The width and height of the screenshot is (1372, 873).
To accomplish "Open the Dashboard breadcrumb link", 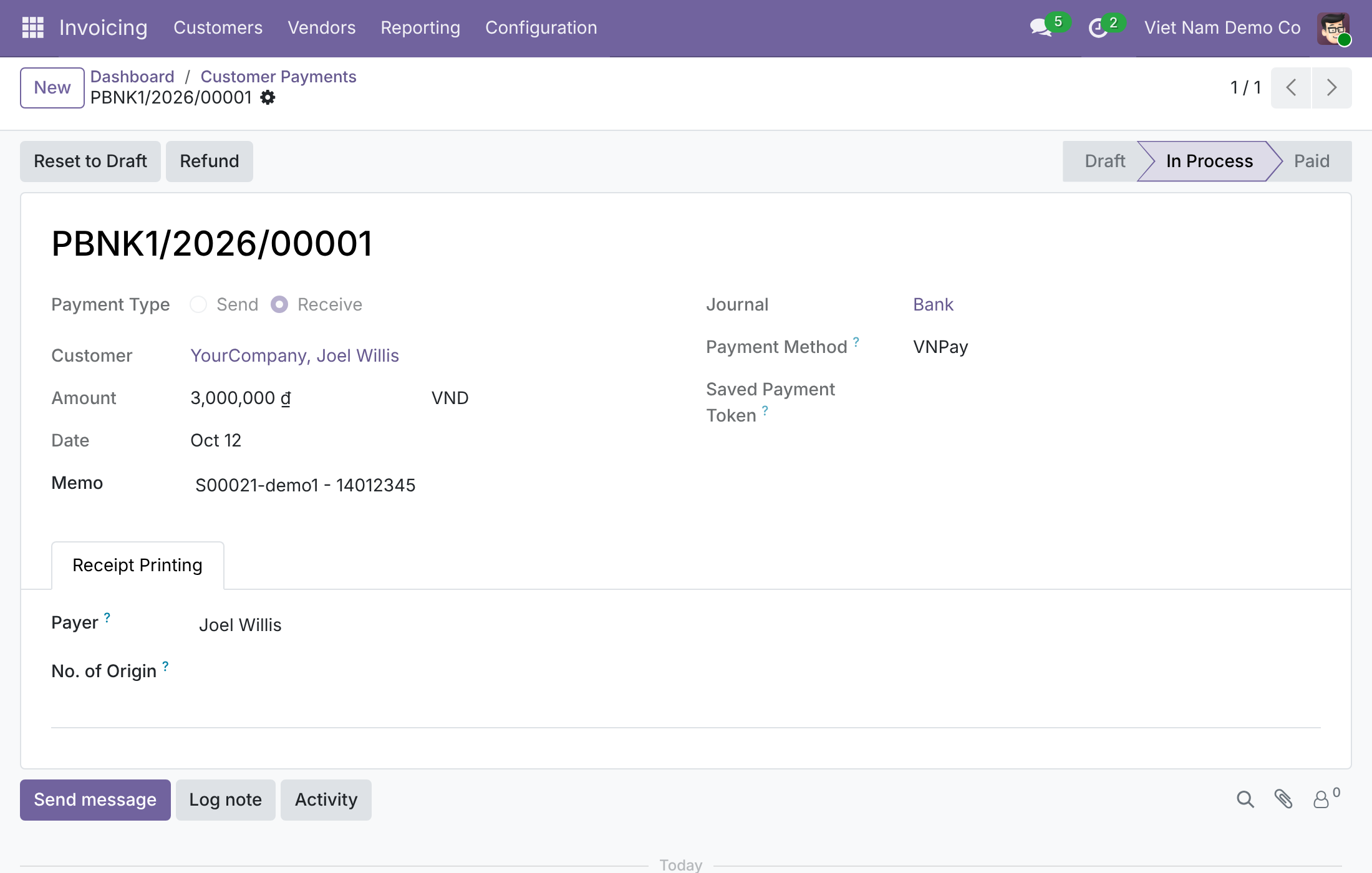I will pos(132,76).
